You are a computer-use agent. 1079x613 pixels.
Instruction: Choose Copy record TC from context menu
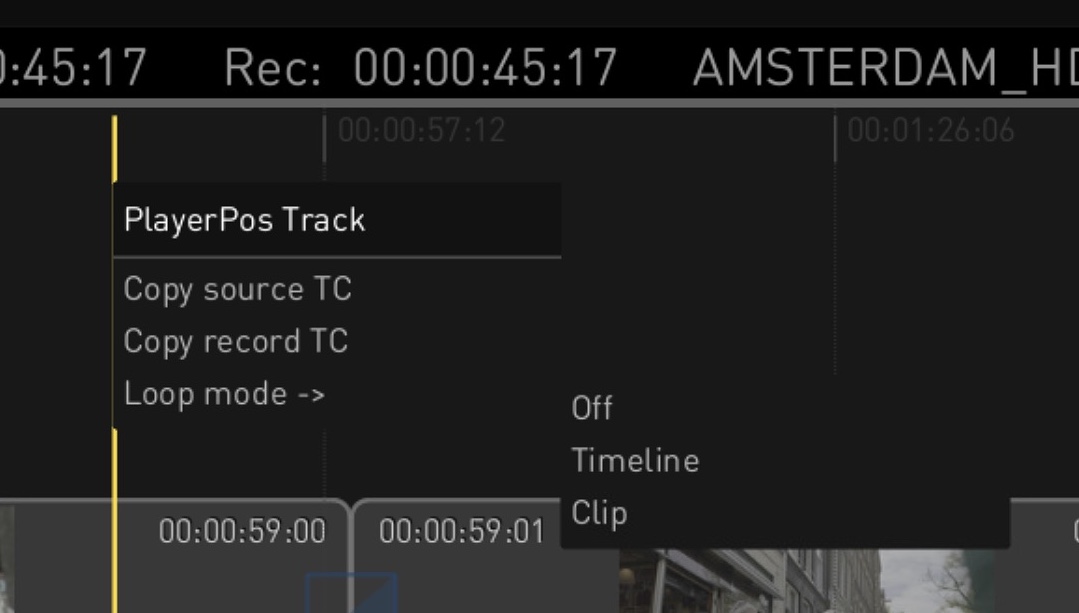(236, 341)
